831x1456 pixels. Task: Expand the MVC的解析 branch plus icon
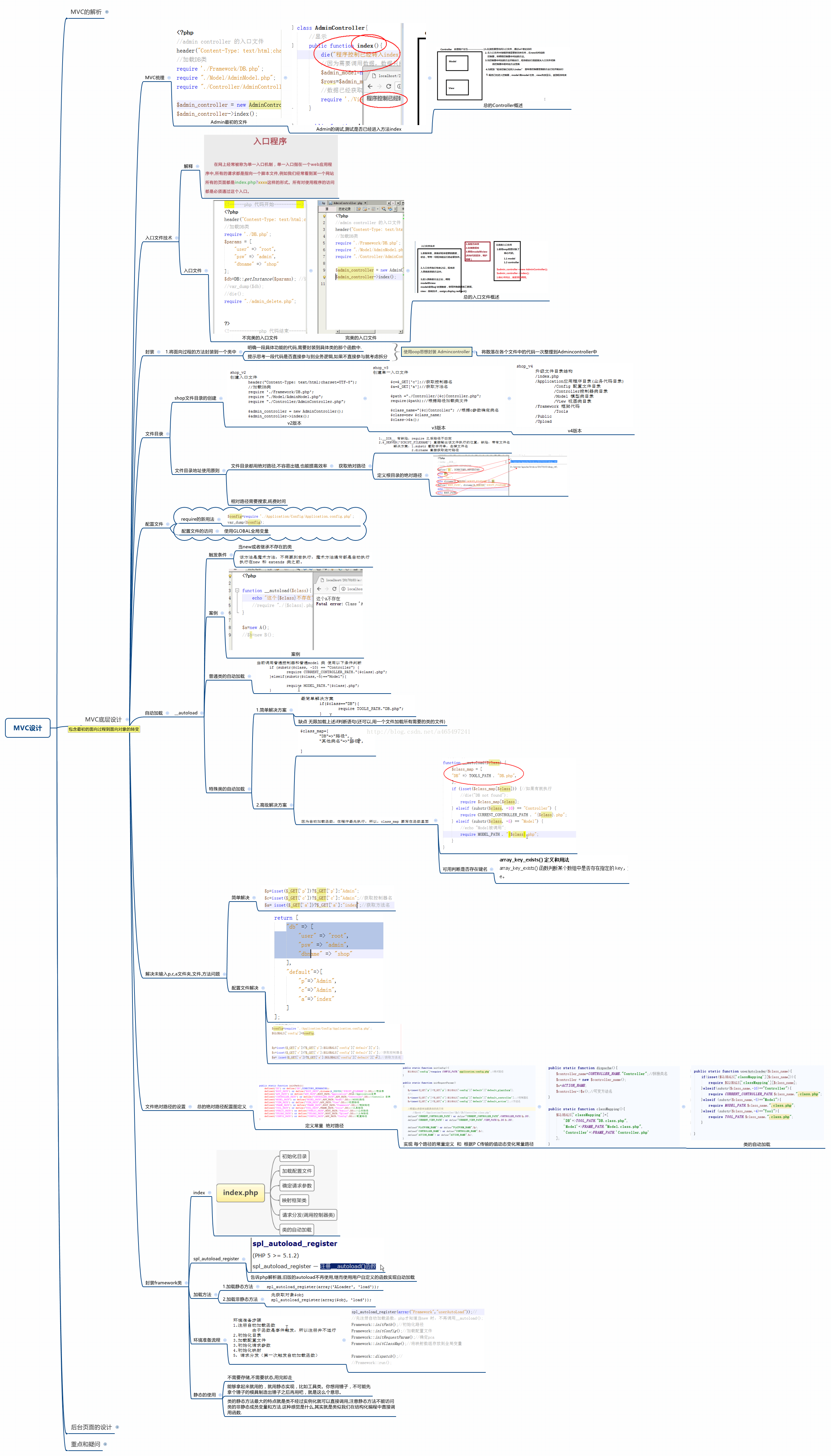click(x=107, y=12)
